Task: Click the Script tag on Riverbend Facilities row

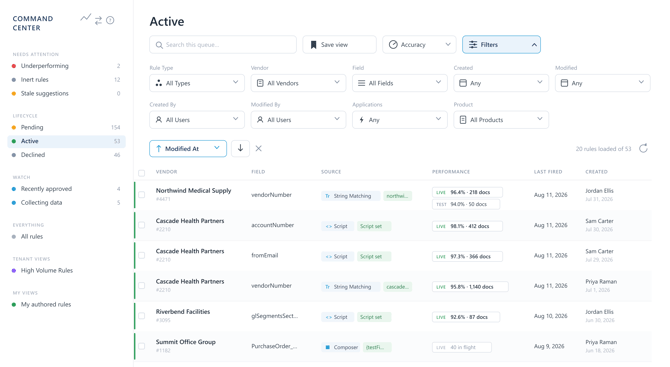Action: (x=337, y=317)
